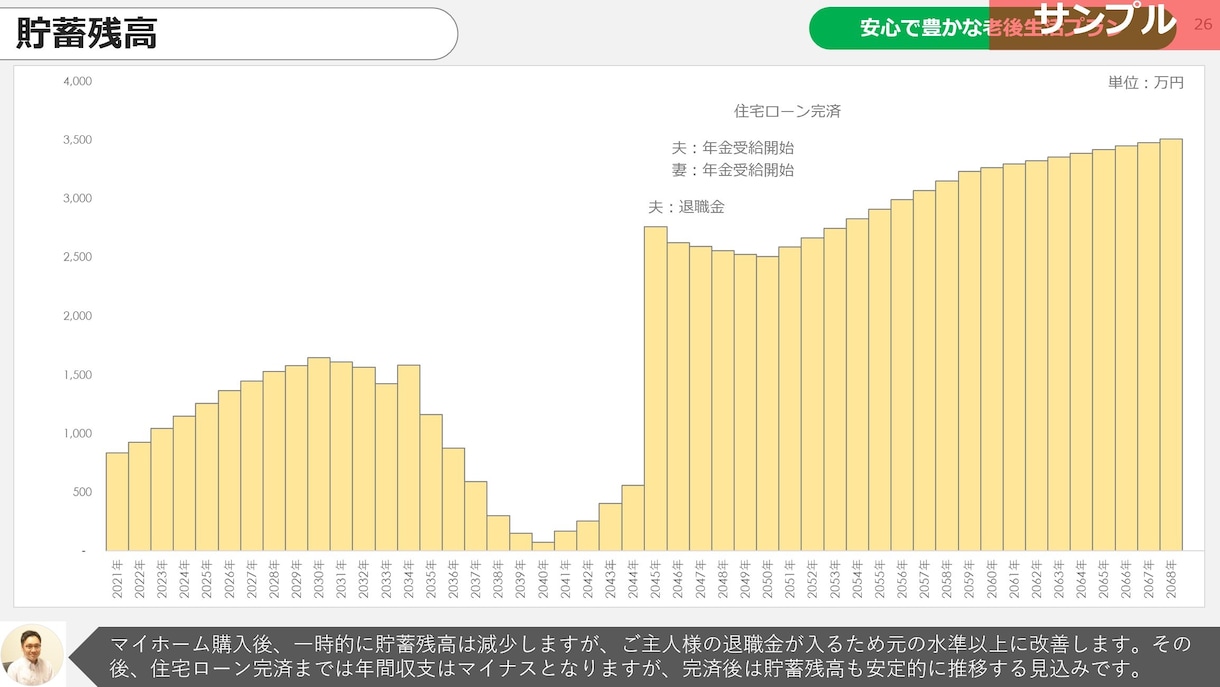1220x687 pixels.
Task: Click the 500 y-axis label
Action: point(82,492)
